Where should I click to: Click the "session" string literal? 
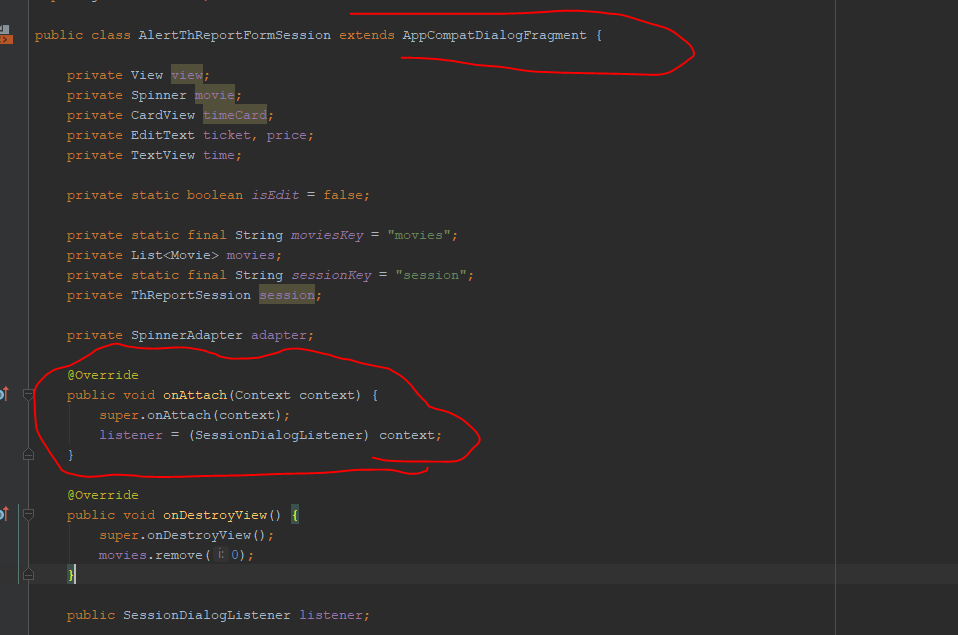coord(431,275)
